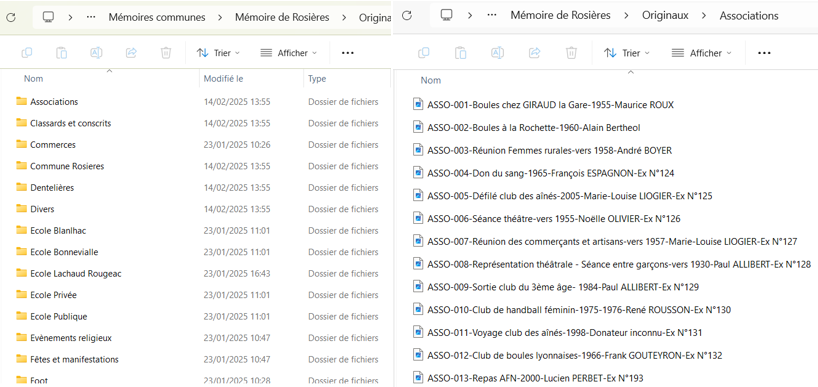This screenshot has width=818, height=387.
Task: Click folder icon of Commerces
Action: point(21,144)
